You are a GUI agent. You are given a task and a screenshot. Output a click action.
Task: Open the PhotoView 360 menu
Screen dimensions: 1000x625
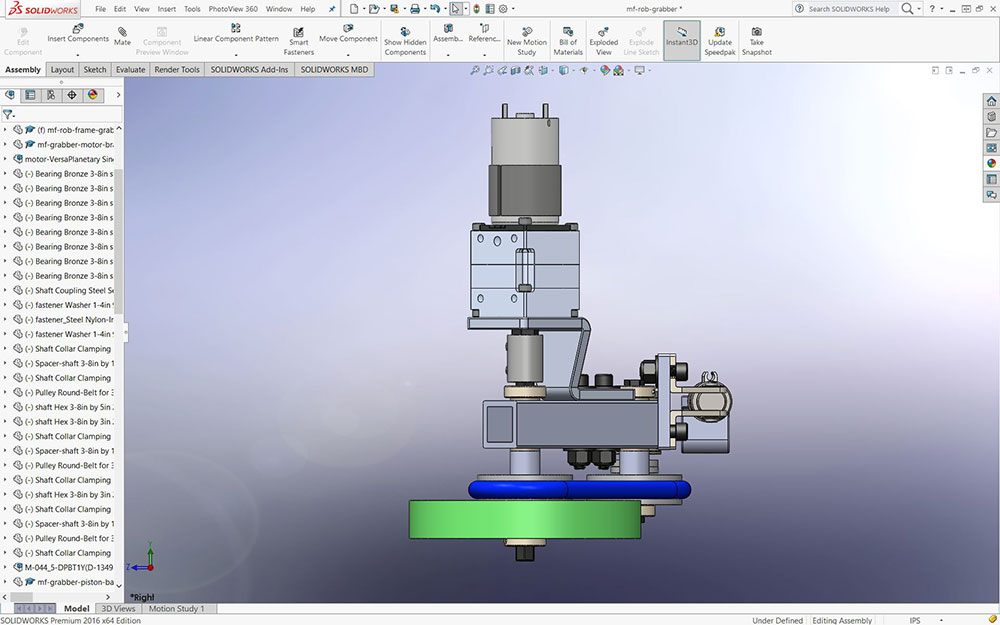pyautogui.click(x=232, y=9)
